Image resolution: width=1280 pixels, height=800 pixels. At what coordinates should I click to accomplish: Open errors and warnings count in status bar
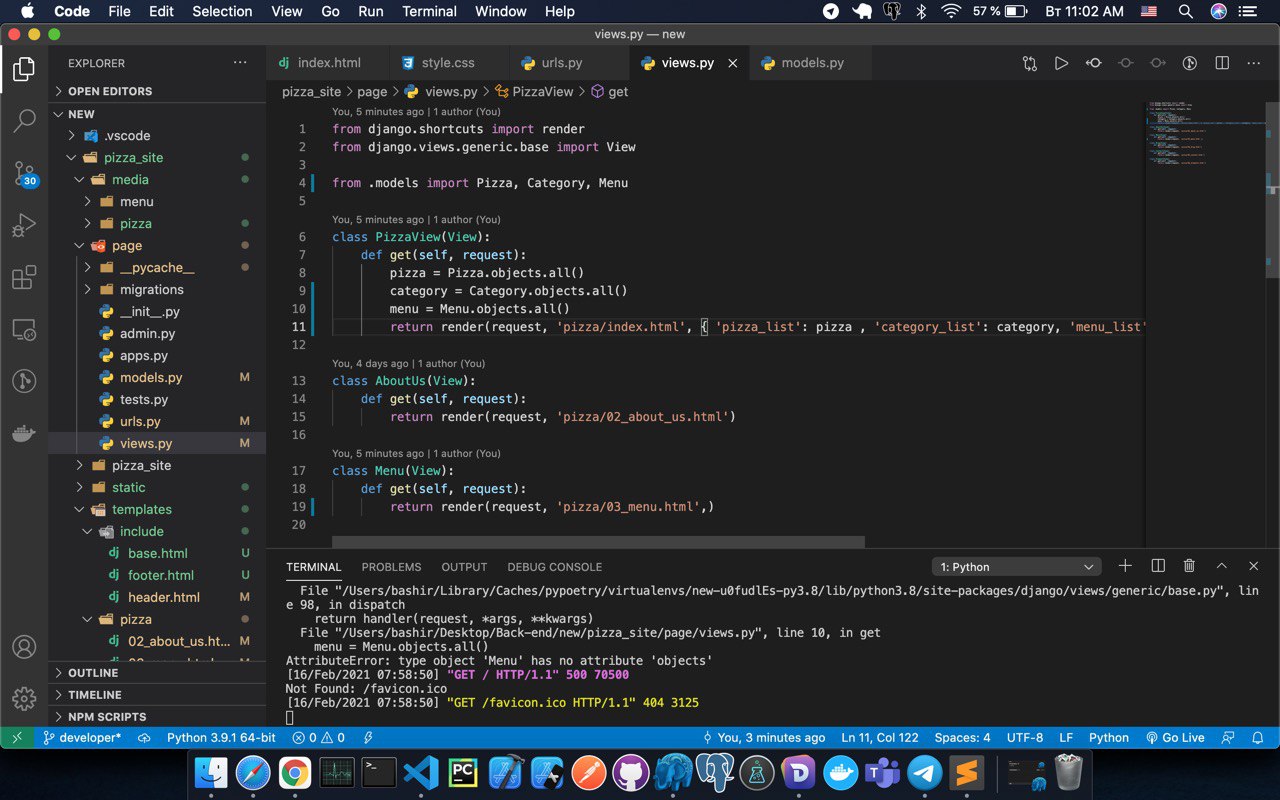click(x=318, y=738)
